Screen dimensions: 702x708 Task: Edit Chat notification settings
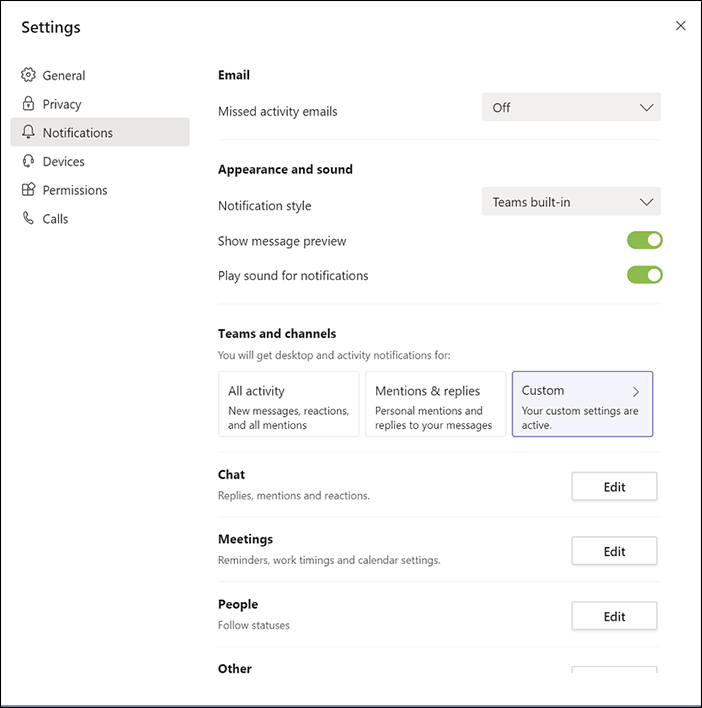614,487
